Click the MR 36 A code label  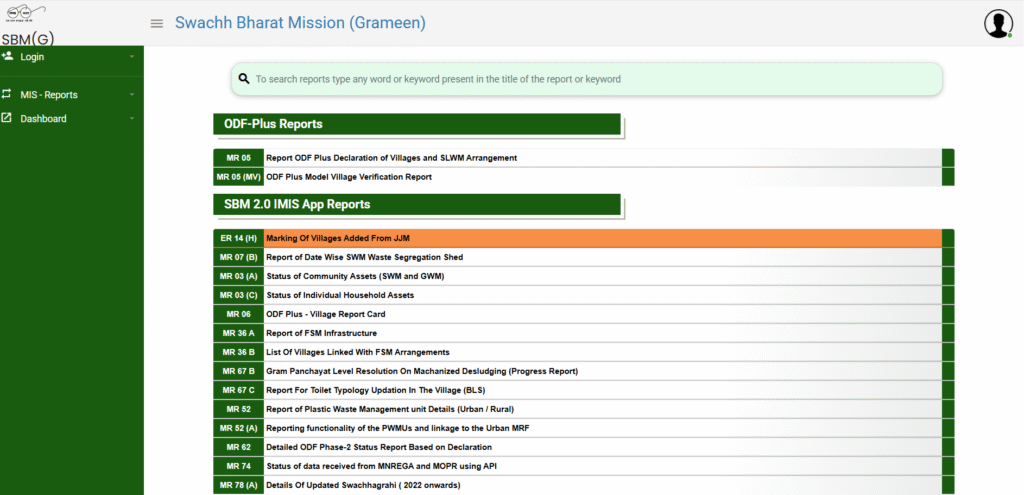tap(238, 333)
